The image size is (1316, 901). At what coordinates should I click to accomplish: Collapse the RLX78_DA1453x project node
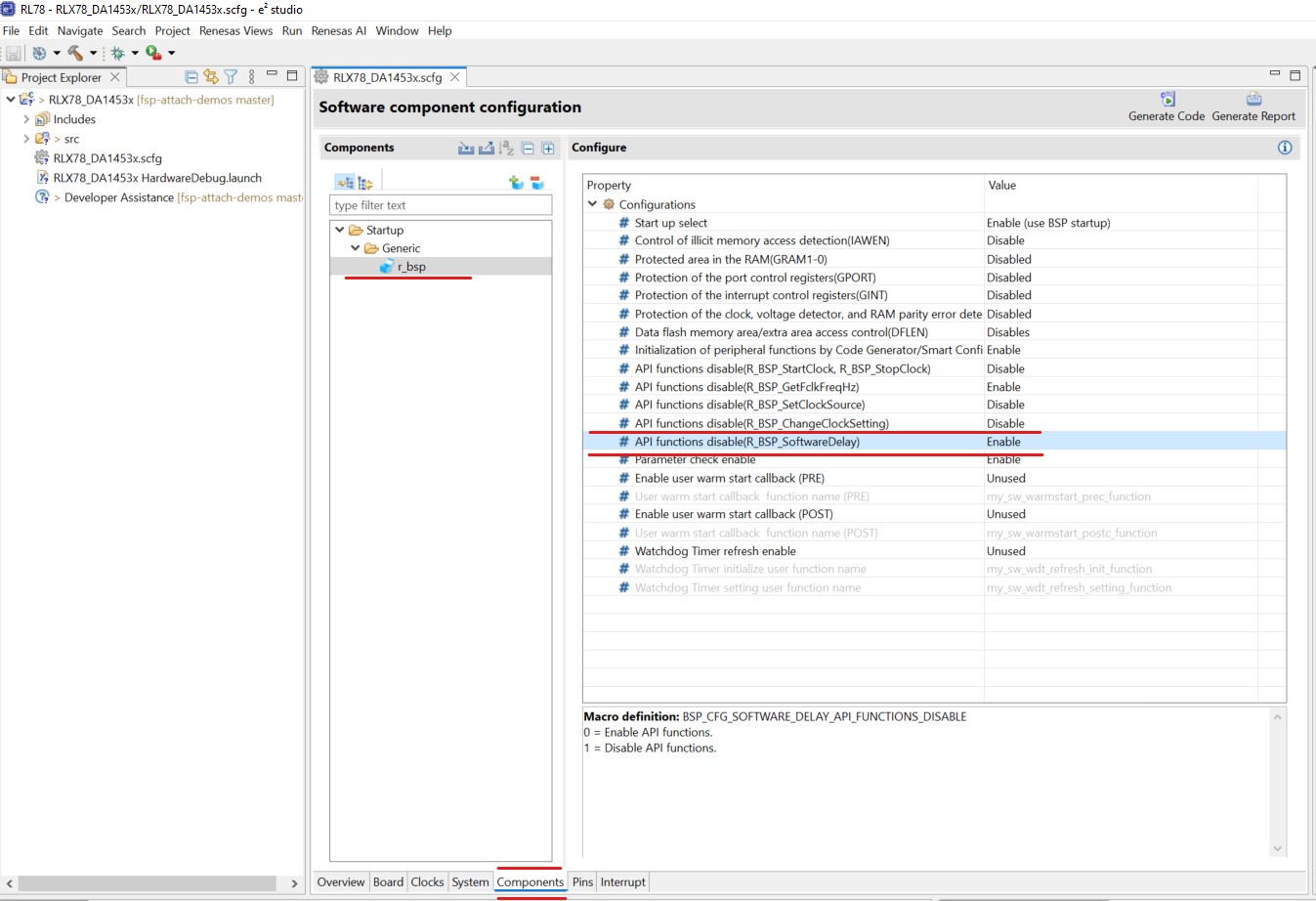pyautogui.click(x=11, y=100)
